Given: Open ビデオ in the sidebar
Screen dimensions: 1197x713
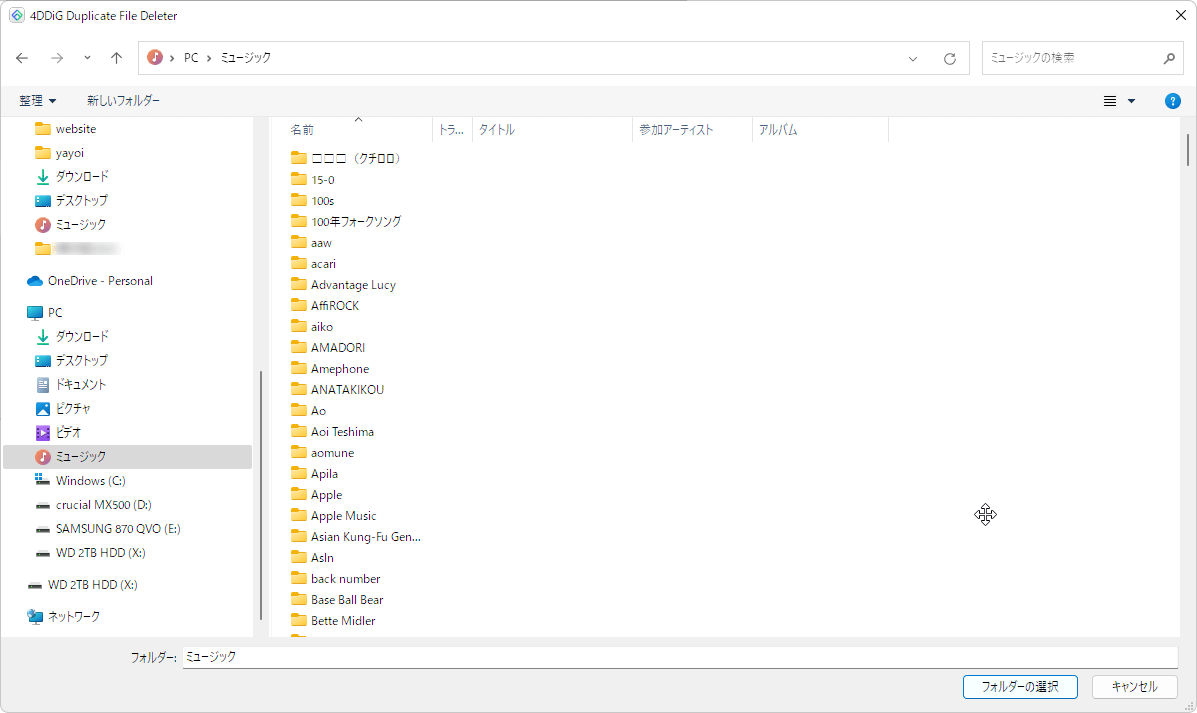Looking at the screenshot, I should click(58, 432).
